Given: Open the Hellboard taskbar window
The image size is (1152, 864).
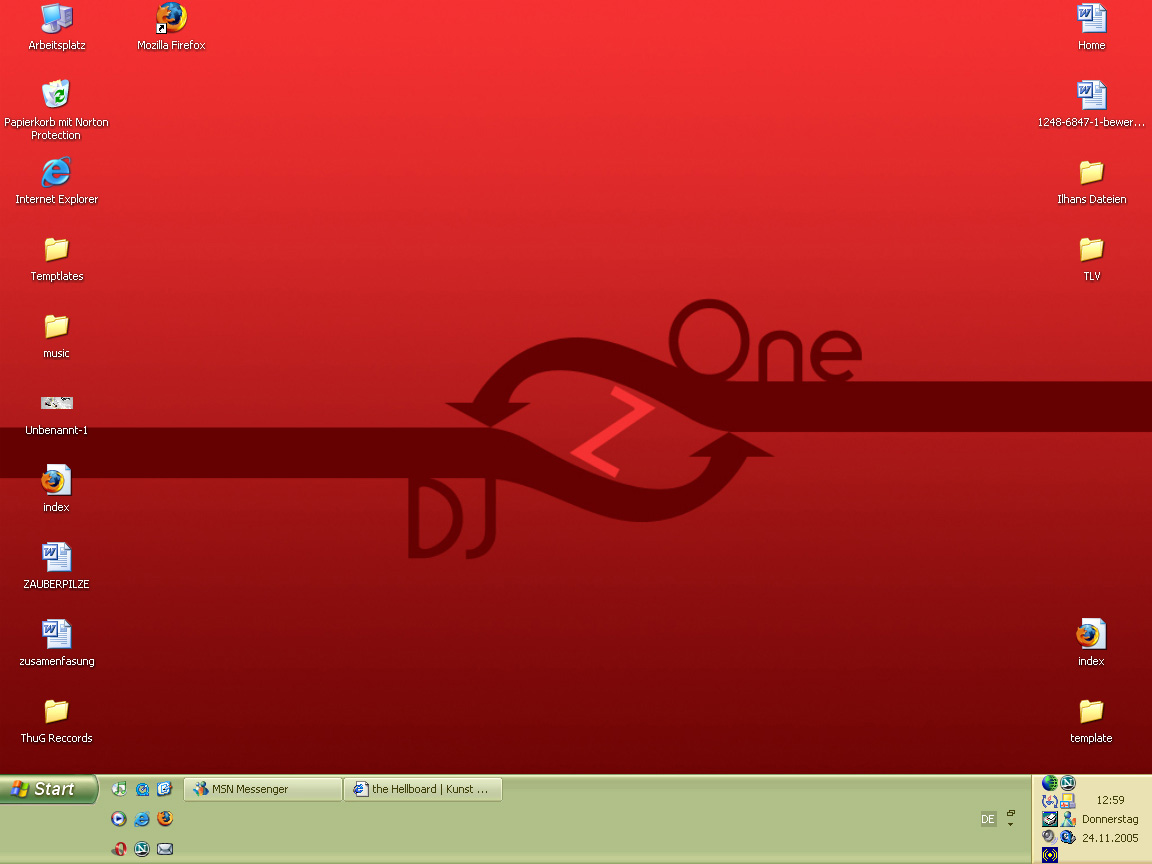Looking at the screenshot, I should [x=423, y=789].
